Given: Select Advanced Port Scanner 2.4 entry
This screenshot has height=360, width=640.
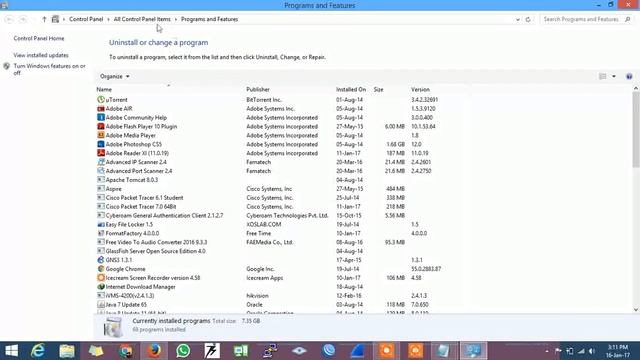Looking at the screenshot, I should [282, 171].
